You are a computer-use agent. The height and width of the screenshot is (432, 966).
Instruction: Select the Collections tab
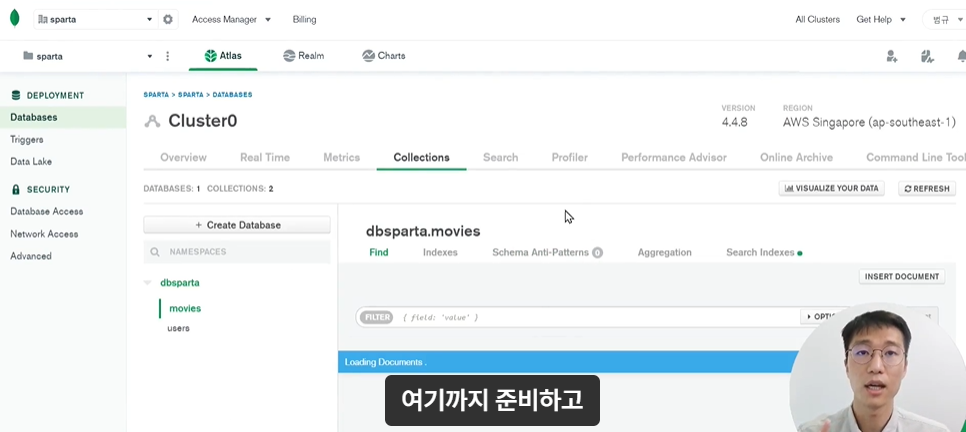[x=421, y=157]
